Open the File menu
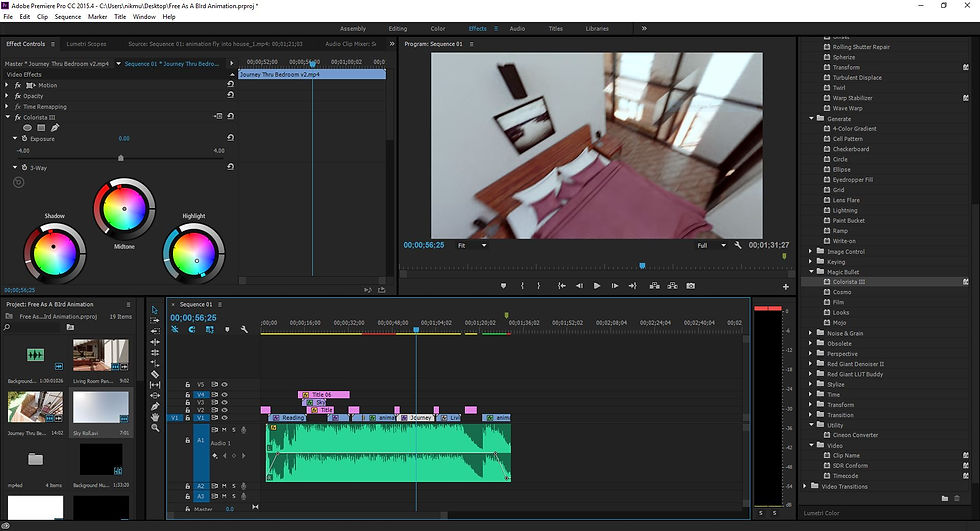 click(x=8, y=17)
